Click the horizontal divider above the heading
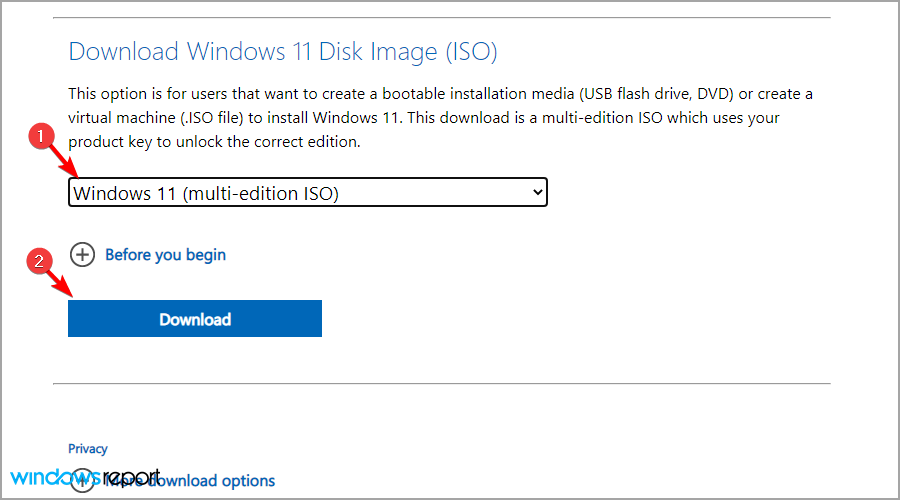The image size is (900, 500). (441, 17)
